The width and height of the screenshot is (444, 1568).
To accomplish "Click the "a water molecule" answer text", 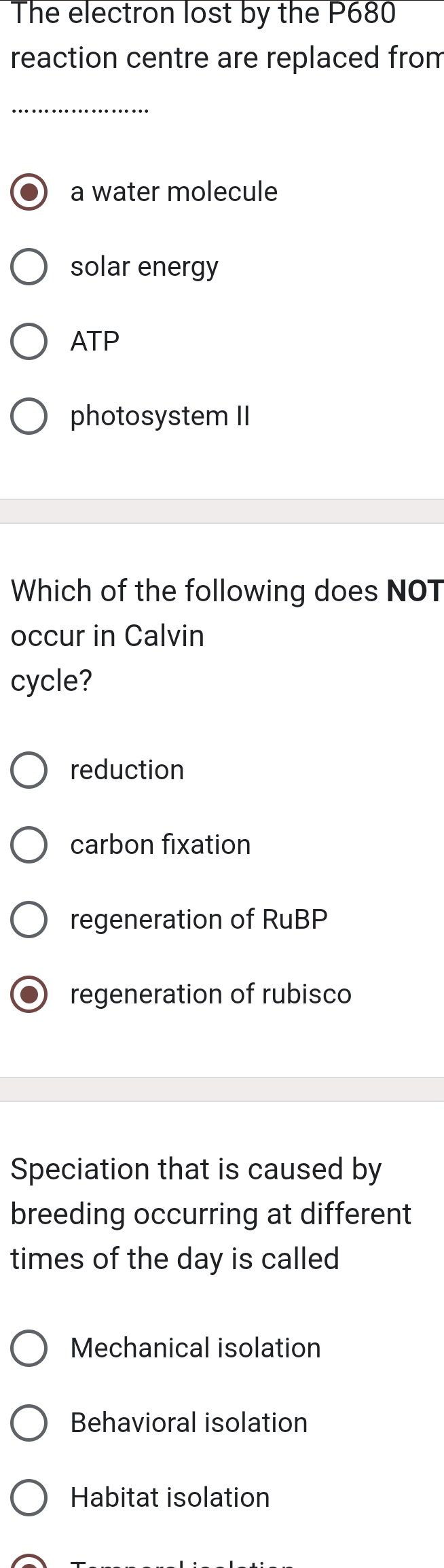I will pyautogui.click(x=173, y=192).
